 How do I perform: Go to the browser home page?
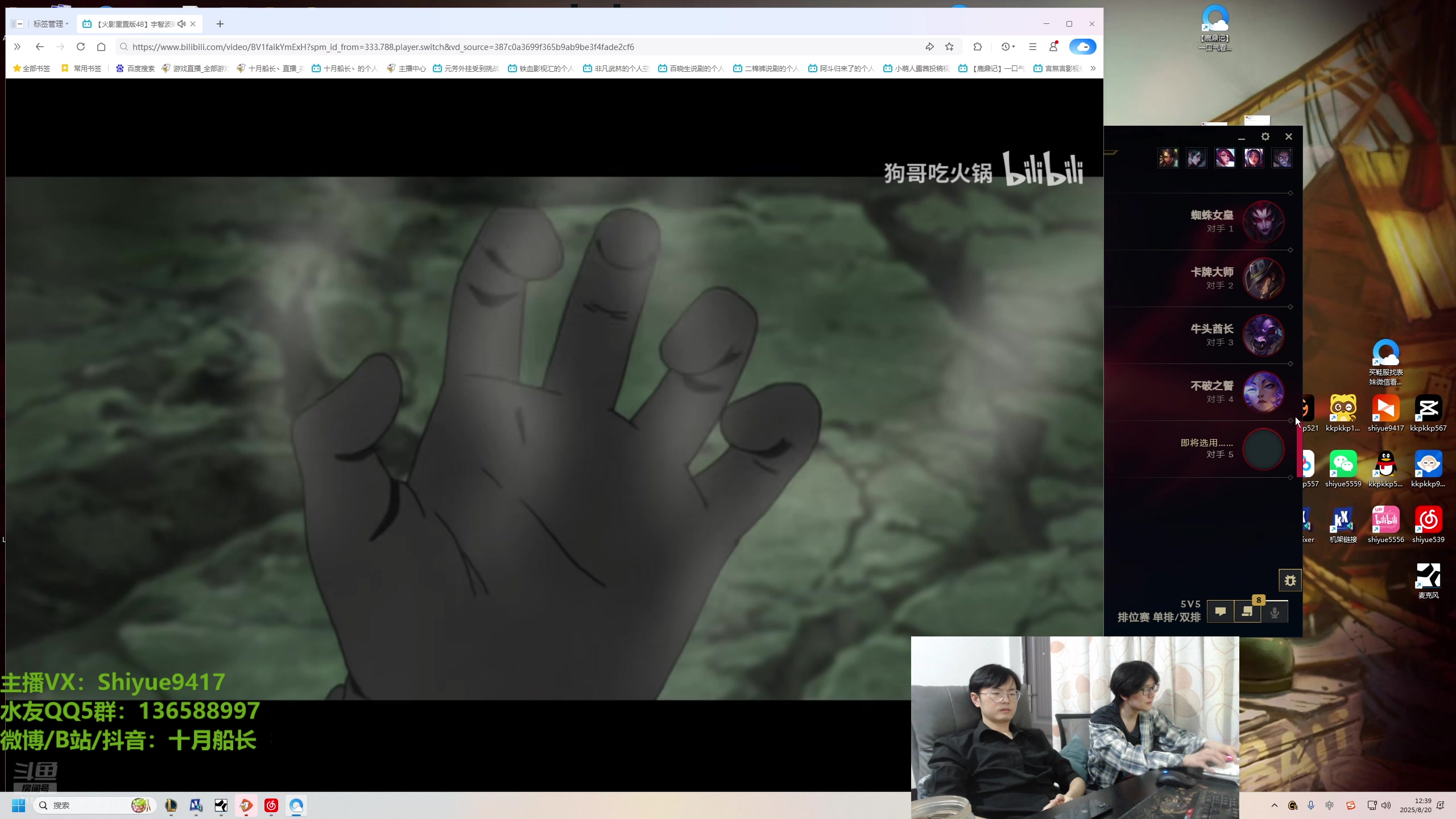[101, 47]
